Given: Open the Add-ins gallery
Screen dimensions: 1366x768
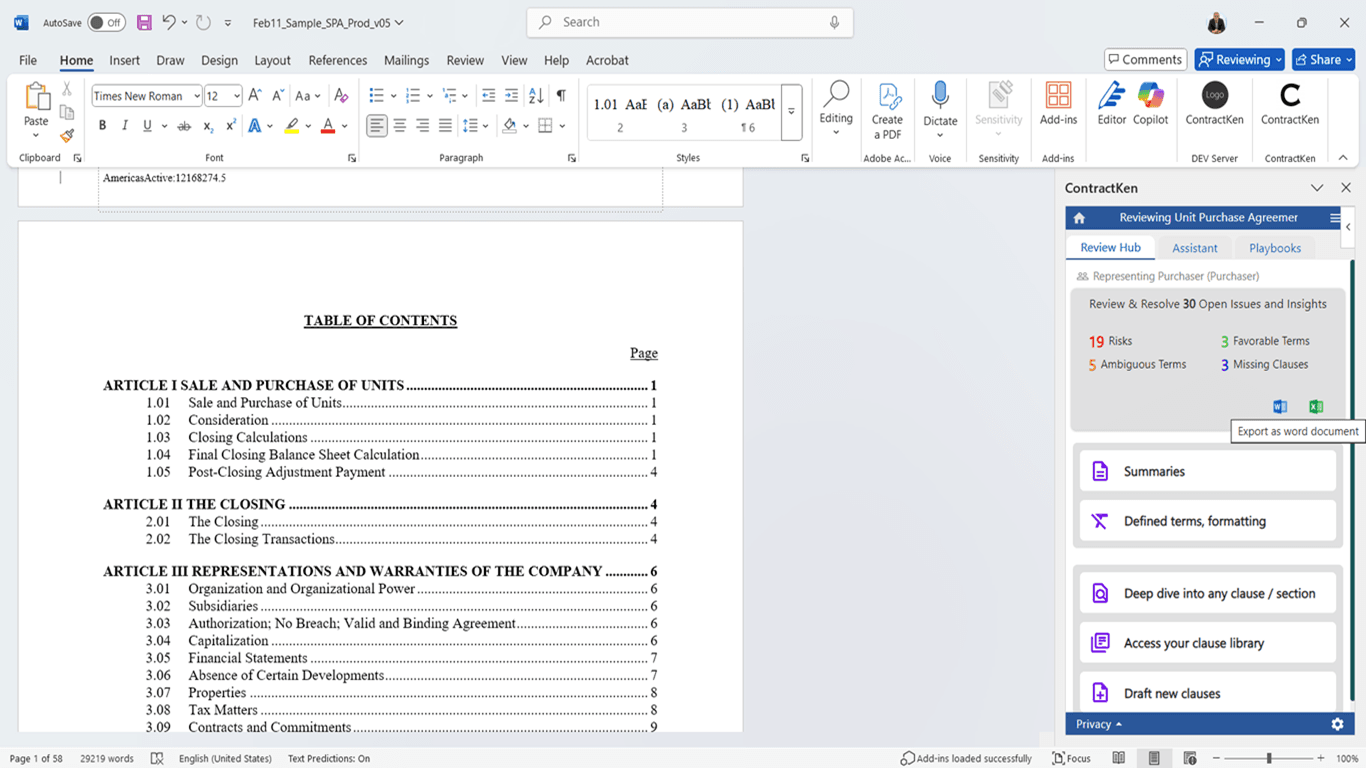Looking at the screenshot, I should click(1058, 104).
